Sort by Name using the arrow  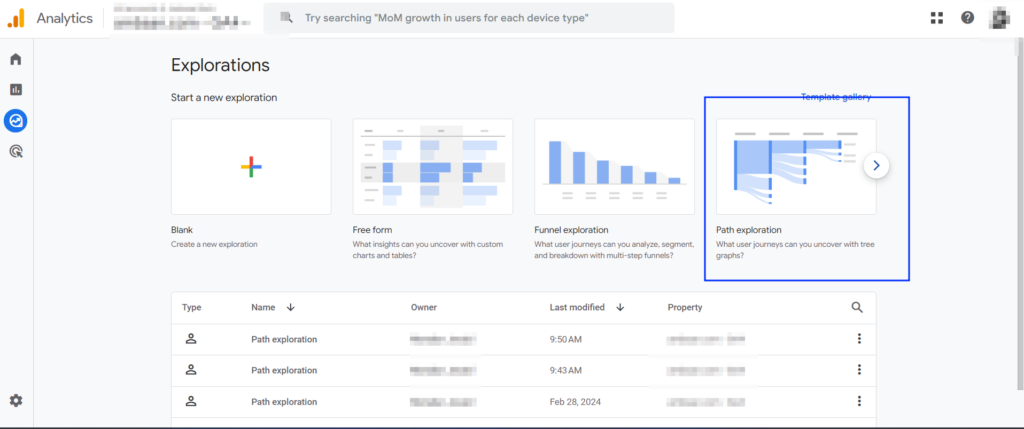click(291, 308)
